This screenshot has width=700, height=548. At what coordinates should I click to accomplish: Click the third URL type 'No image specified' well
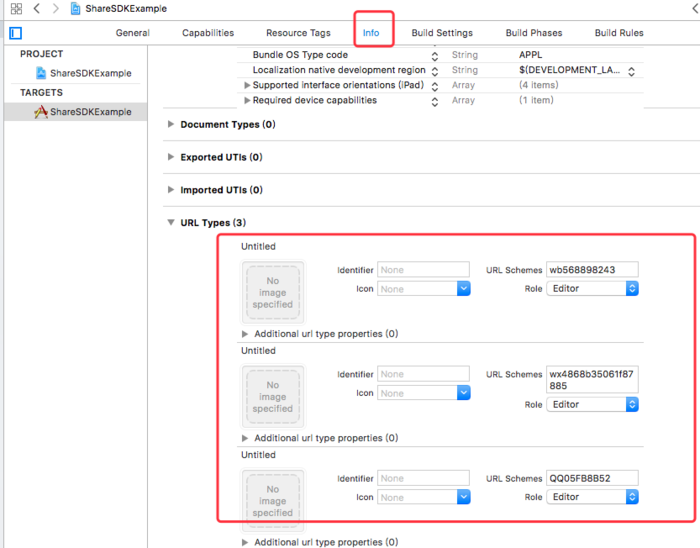click(273, 501)
